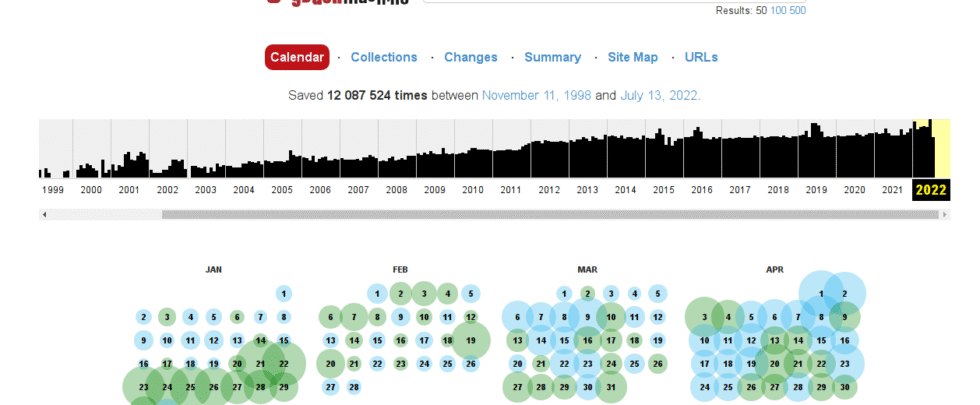This screenshot has width=980, height=405.
Task: Select year 2001 in the timeline
Action: coord(129,190)
